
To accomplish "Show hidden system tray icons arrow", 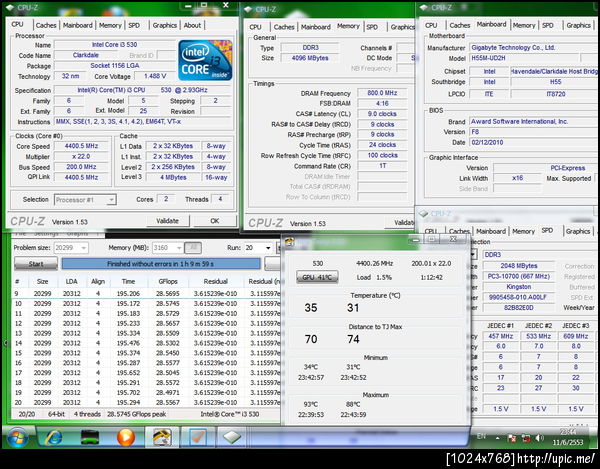I will (497, 438).
